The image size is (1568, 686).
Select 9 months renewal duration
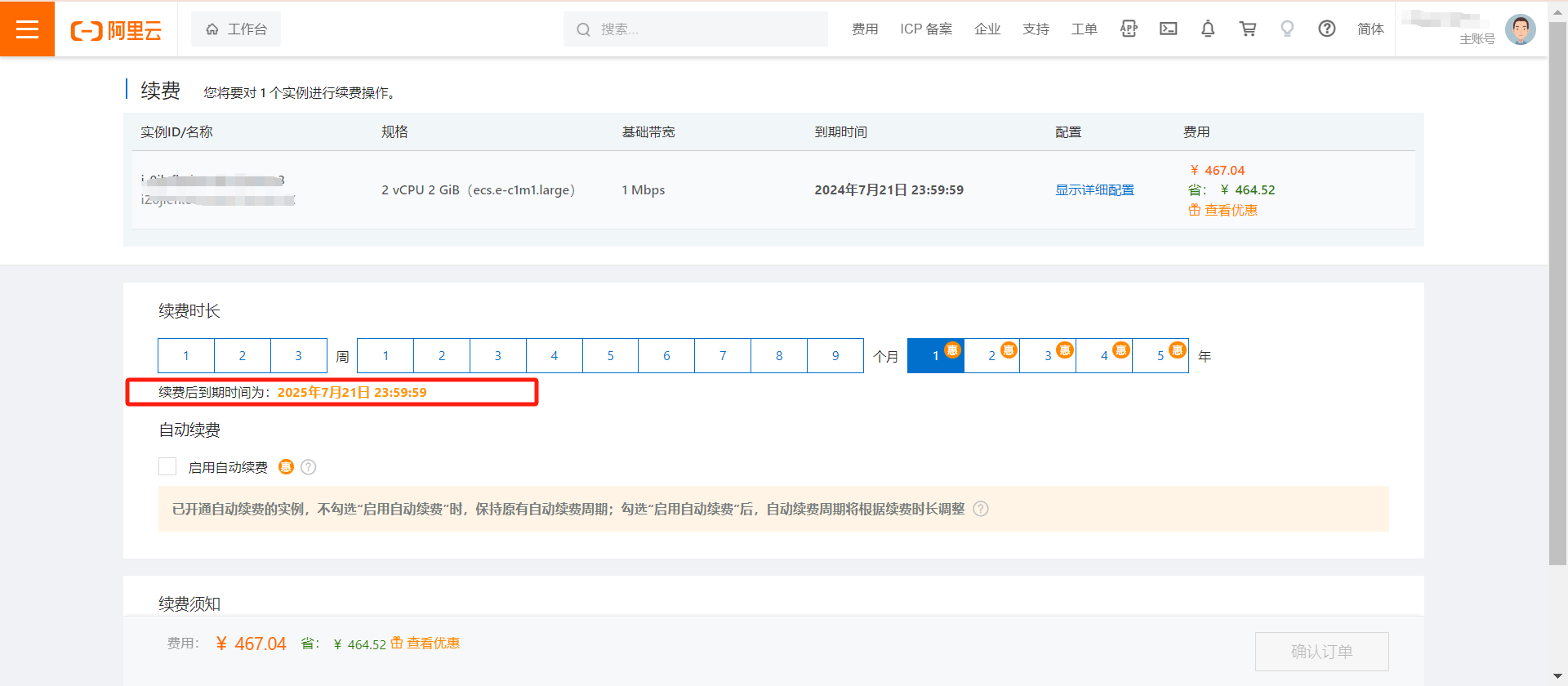(x=835, y=356)
